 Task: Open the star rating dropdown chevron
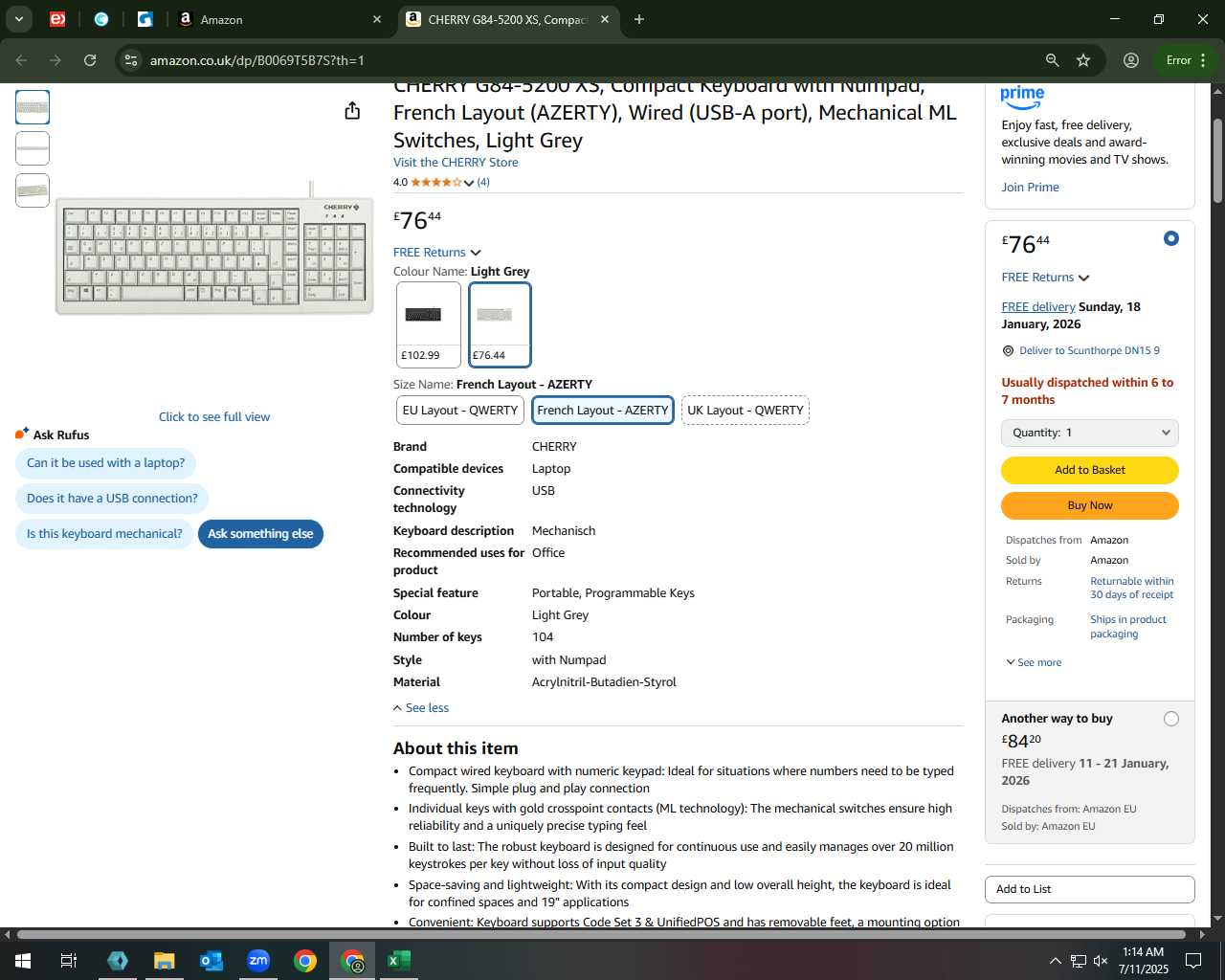[469, 183]
